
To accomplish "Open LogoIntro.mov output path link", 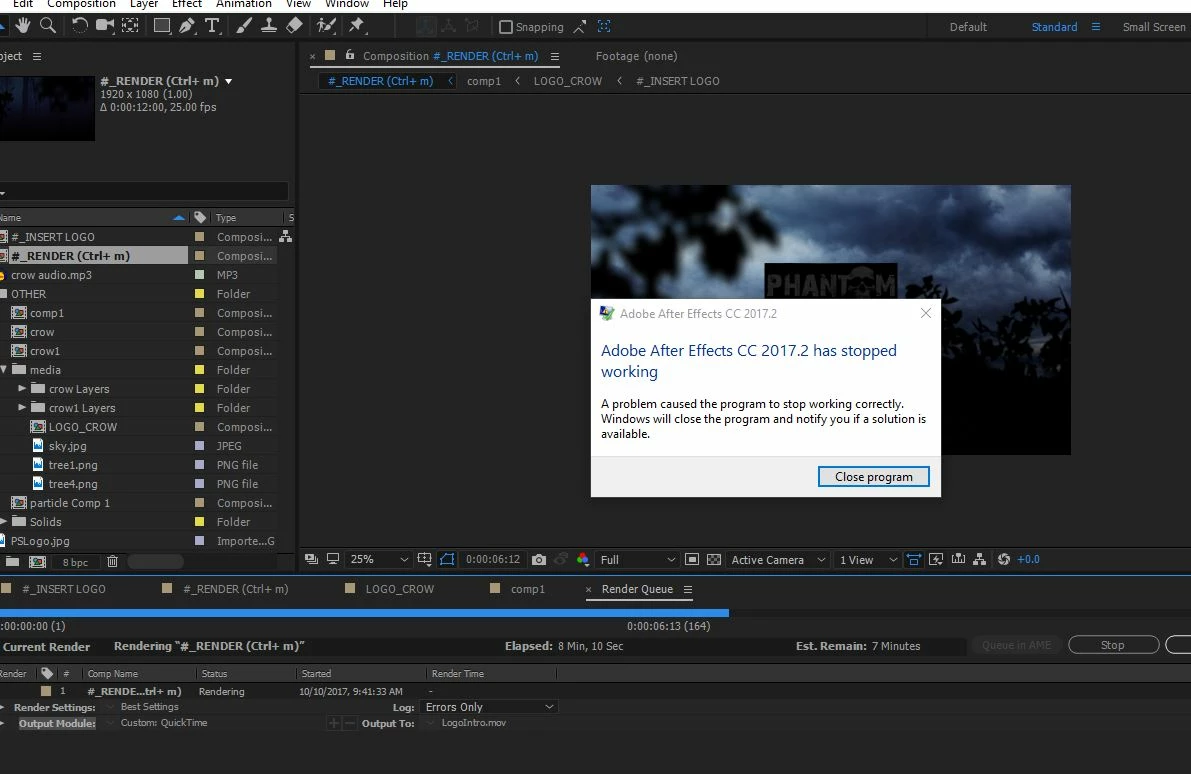I will [473, 723].
